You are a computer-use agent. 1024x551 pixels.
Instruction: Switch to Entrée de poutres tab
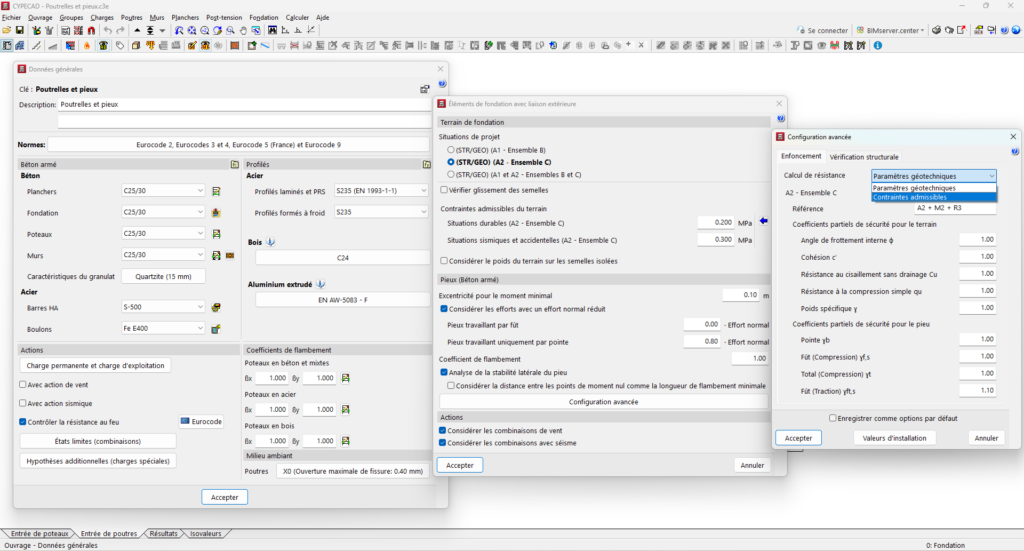[x=108, y=533]
